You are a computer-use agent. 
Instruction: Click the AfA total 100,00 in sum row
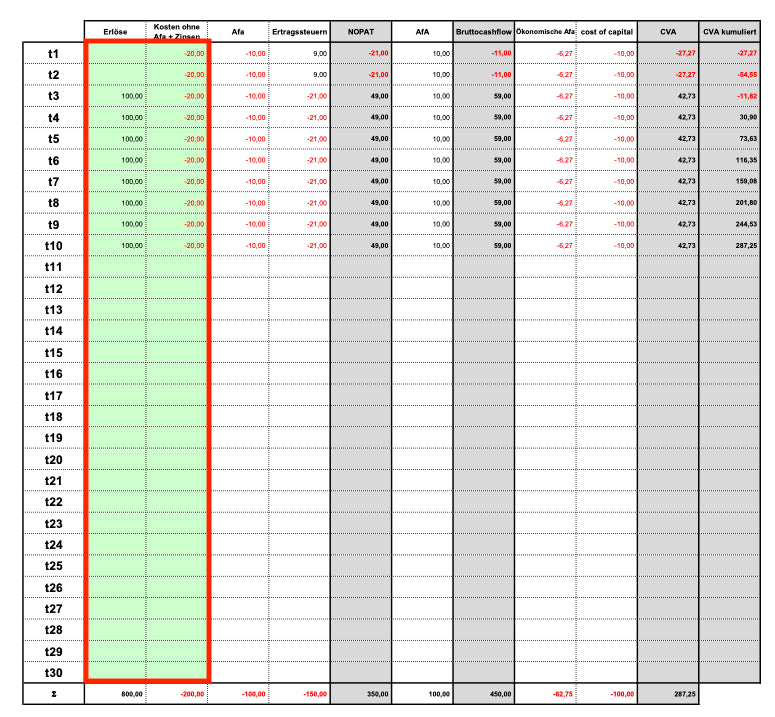(x=439, y=694)
